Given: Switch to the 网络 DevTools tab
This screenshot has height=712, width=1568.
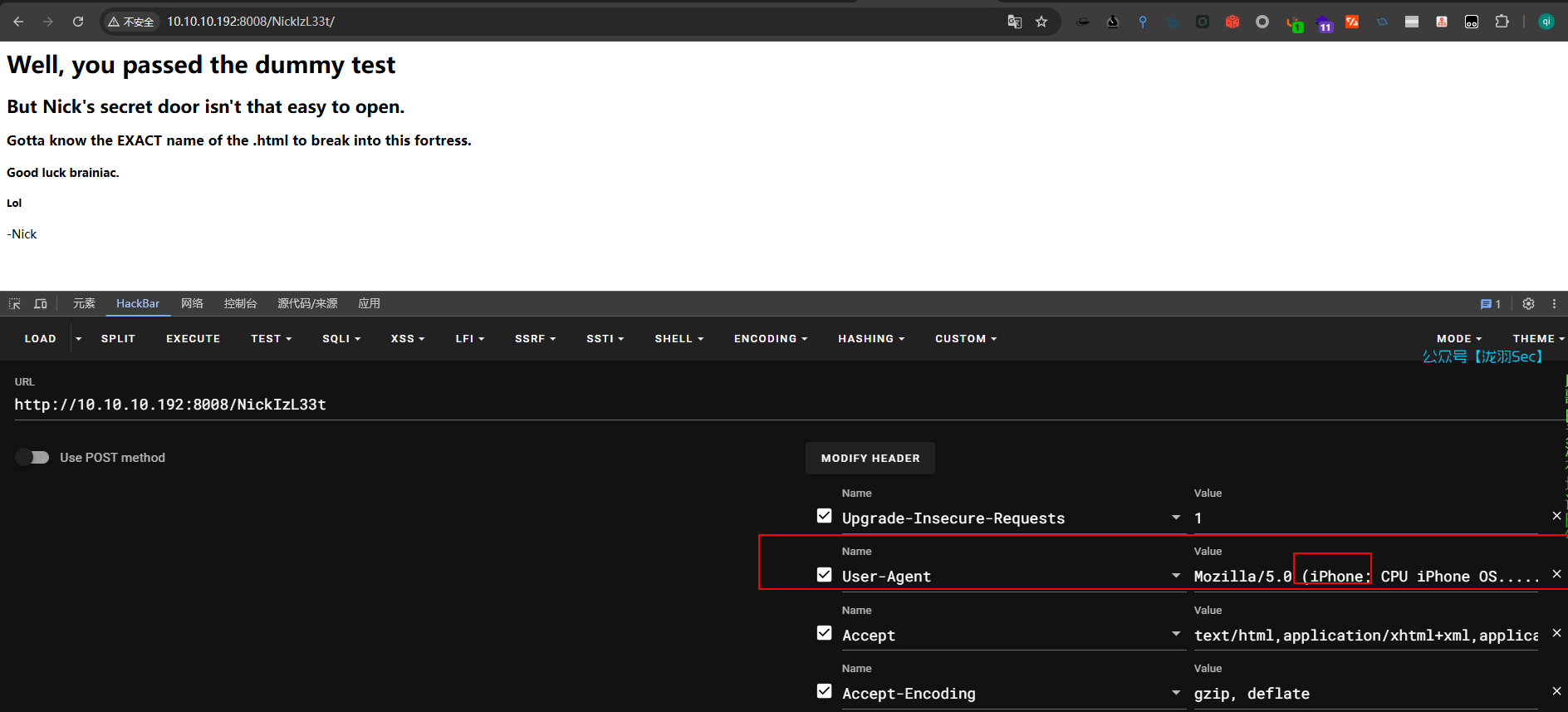Looking at the screenshot, I should (x=192, y=304).
